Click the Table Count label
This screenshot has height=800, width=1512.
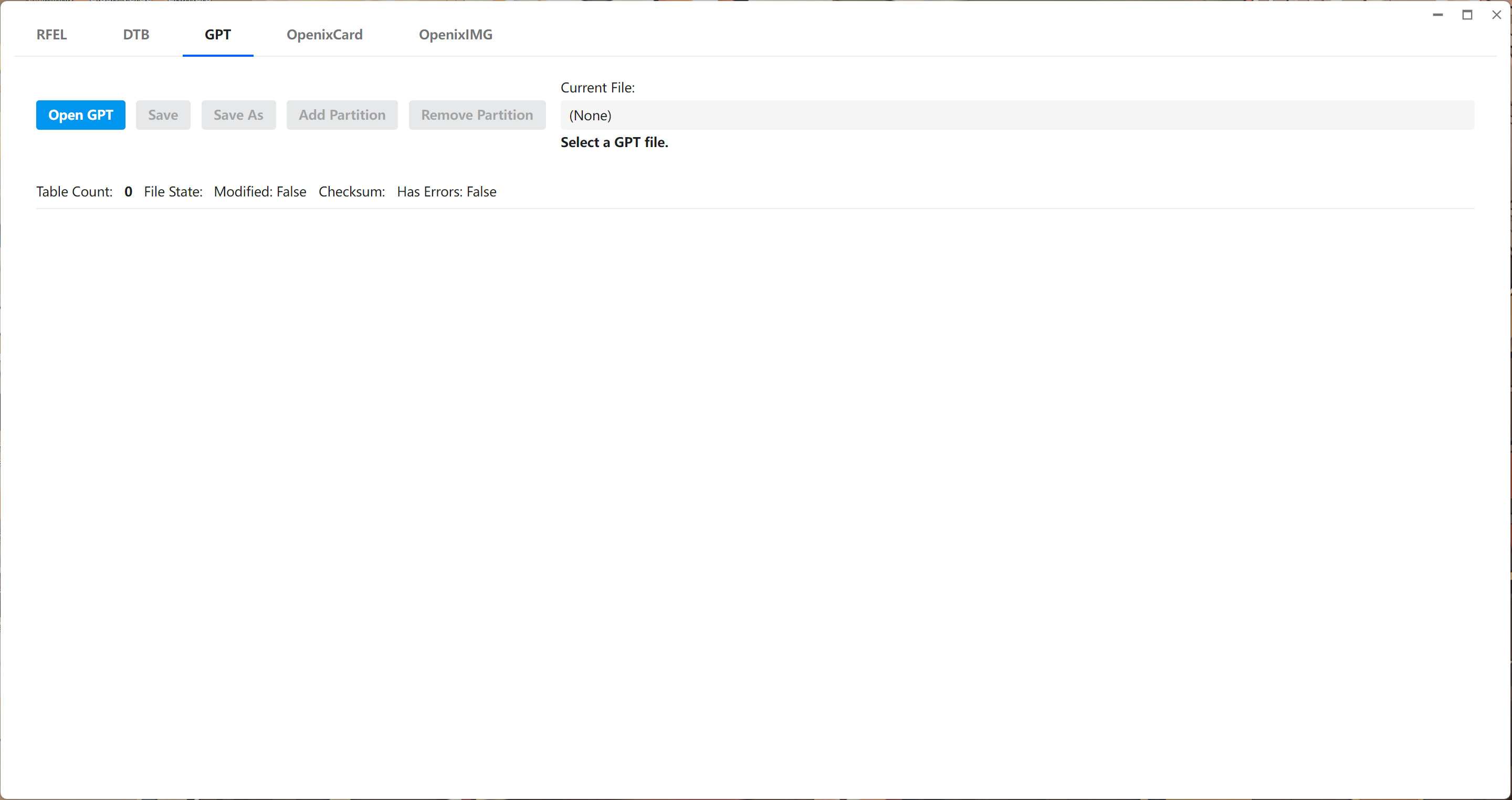pos(75,192)
